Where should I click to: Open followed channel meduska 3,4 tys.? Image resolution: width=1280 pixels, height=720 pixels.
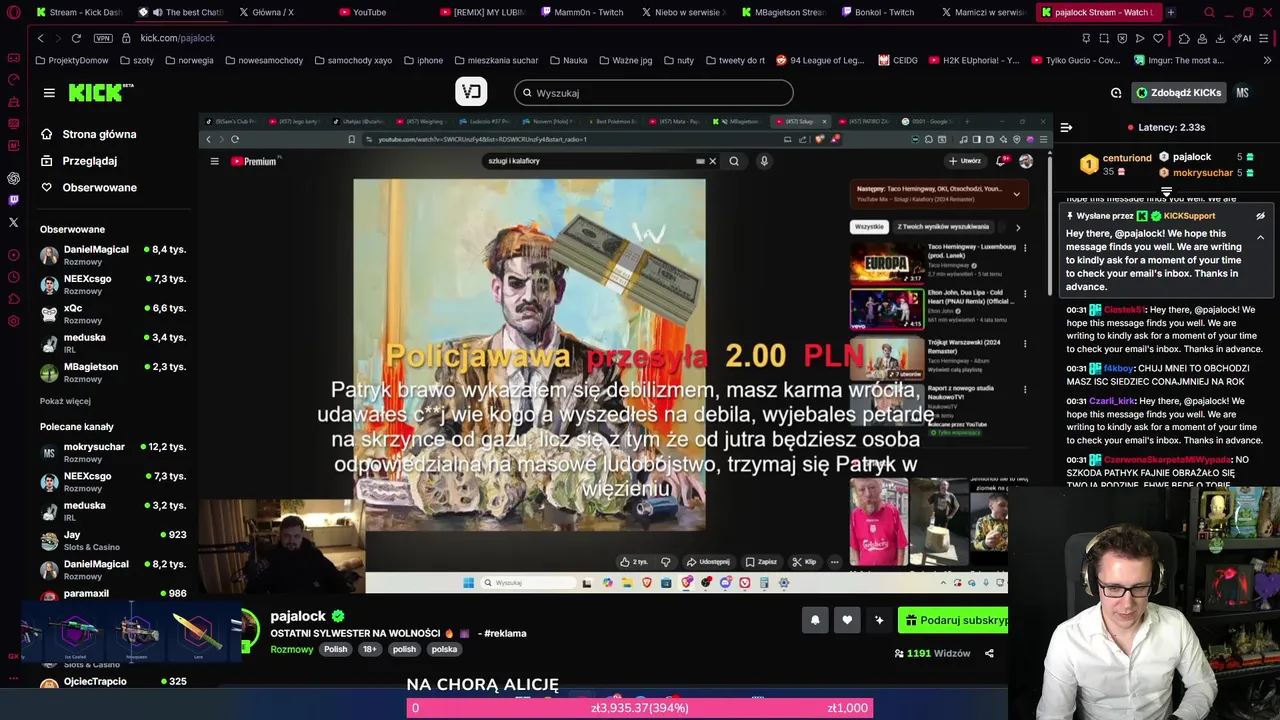click(x=113, y=343)
